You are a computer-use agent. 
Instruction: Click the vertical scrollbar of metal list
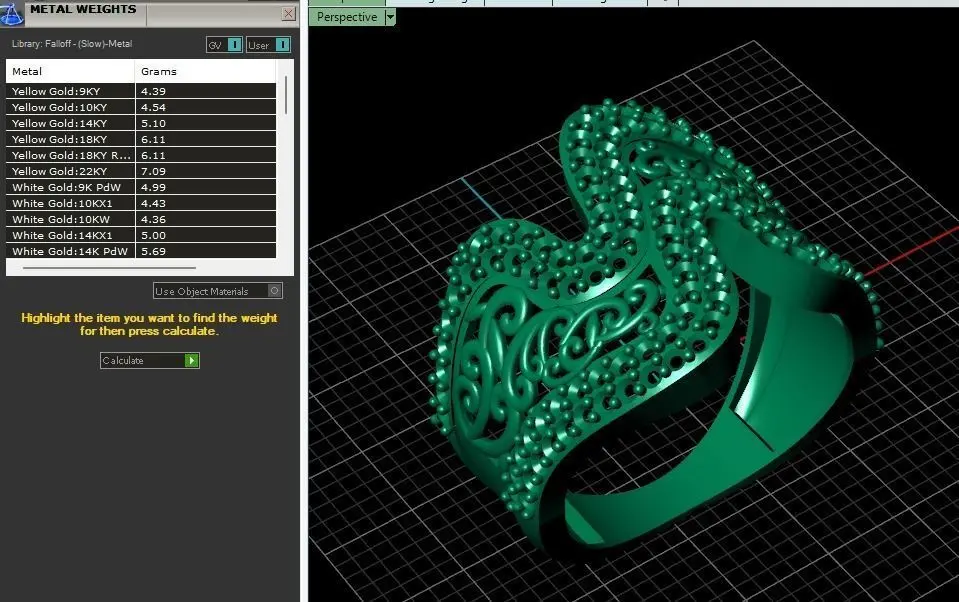point(286,95)
